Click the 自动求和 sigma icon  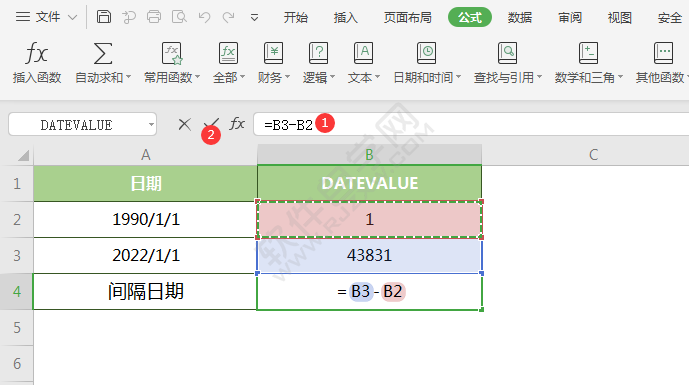tap(103, 53)
